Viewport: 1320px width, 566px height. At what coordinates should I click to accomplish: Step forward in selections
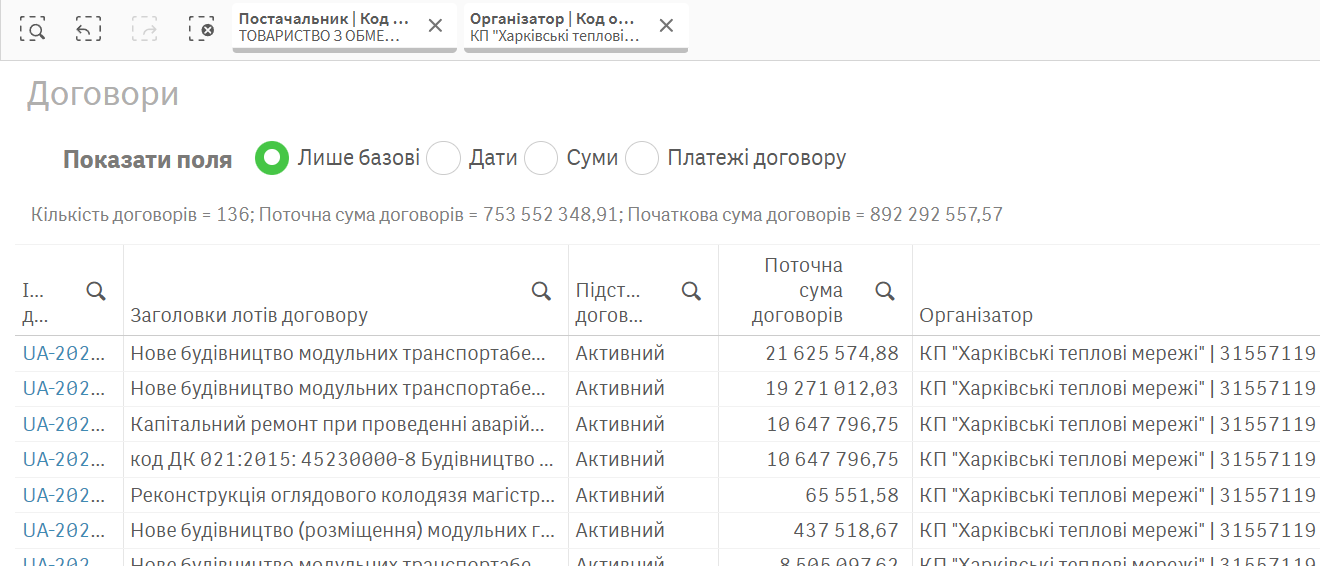pos(145,29)
